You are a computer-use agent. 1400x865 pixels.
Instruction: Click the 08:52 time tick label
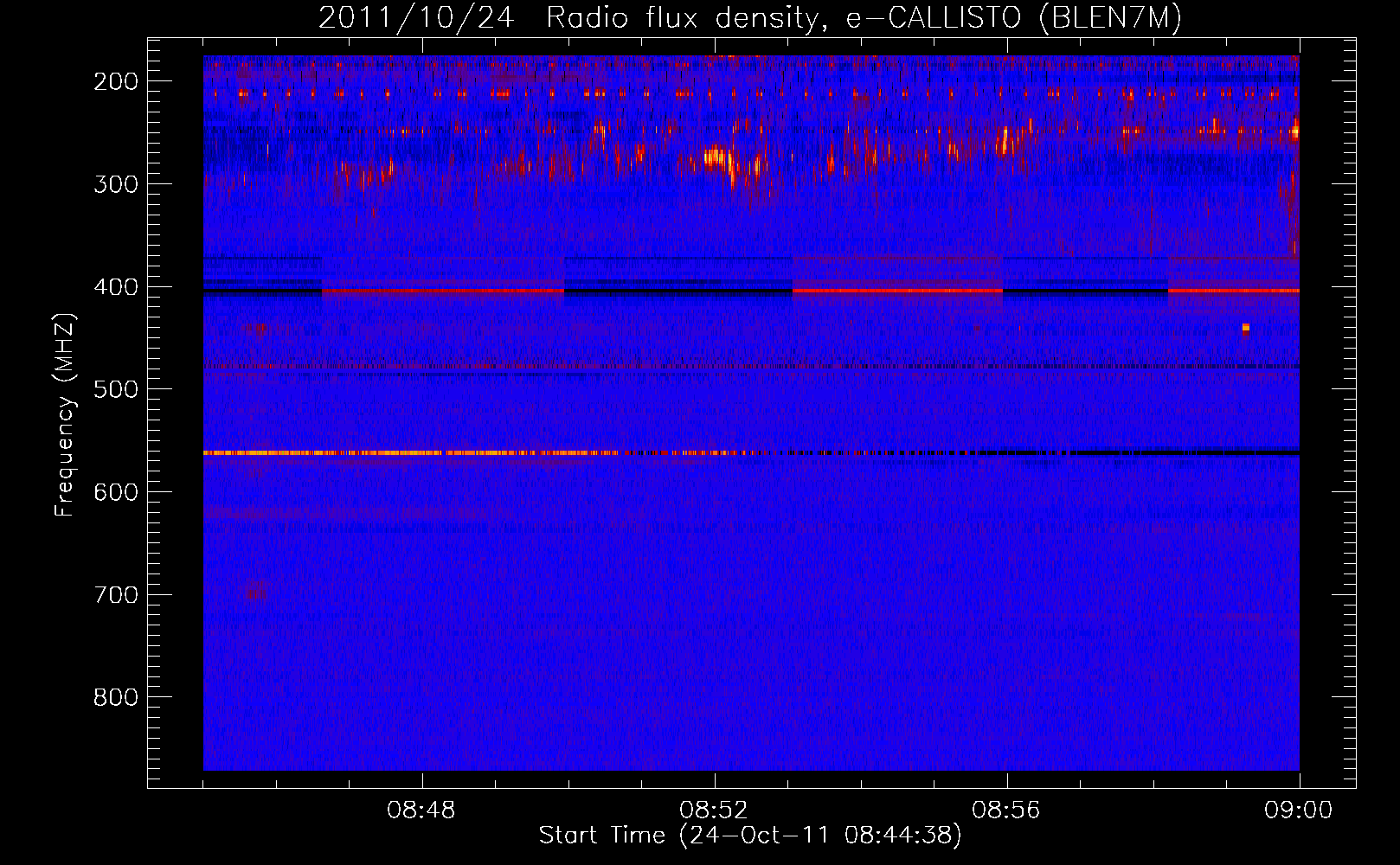(714, 811)
